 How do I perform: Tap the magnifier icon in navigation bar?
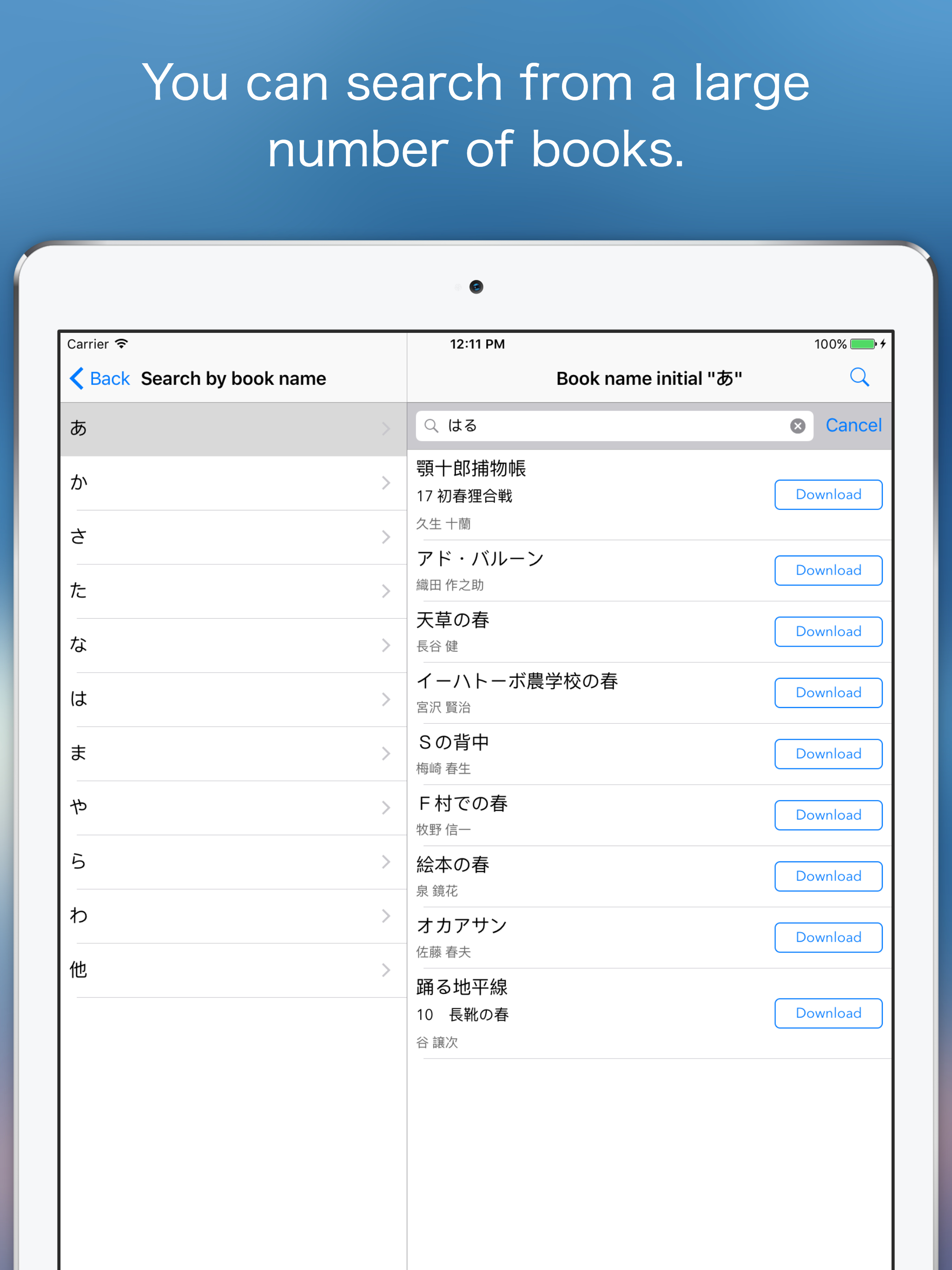click(859, 378)
